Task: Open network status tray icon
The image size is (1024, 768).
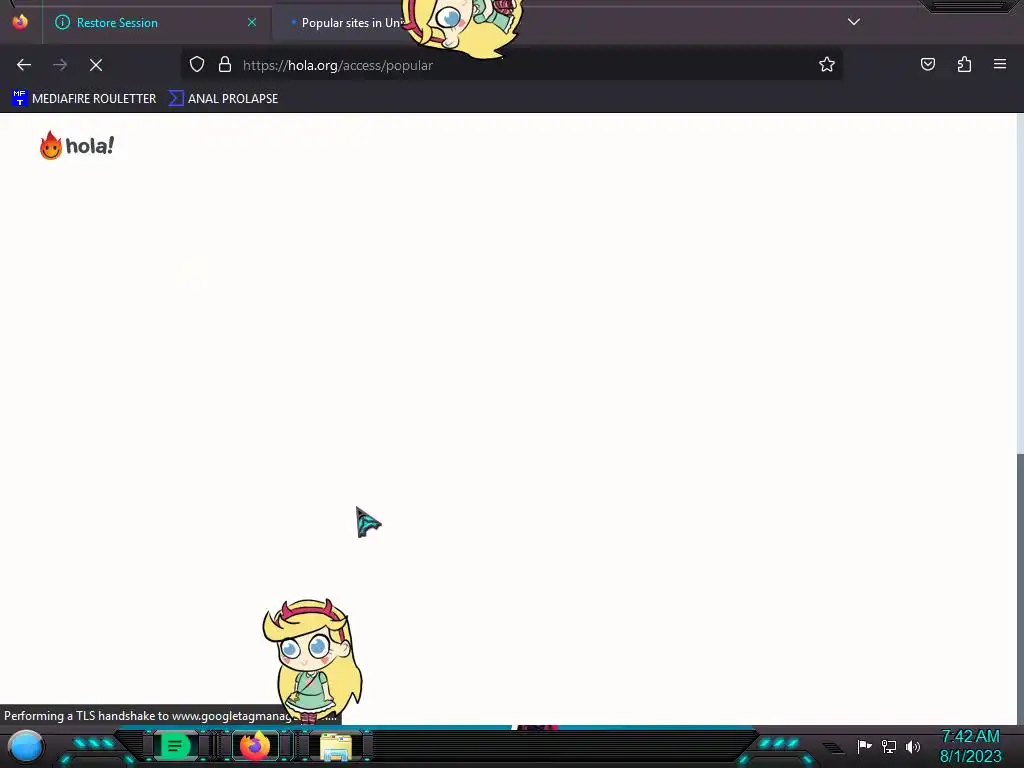Action: pos(889,746)
